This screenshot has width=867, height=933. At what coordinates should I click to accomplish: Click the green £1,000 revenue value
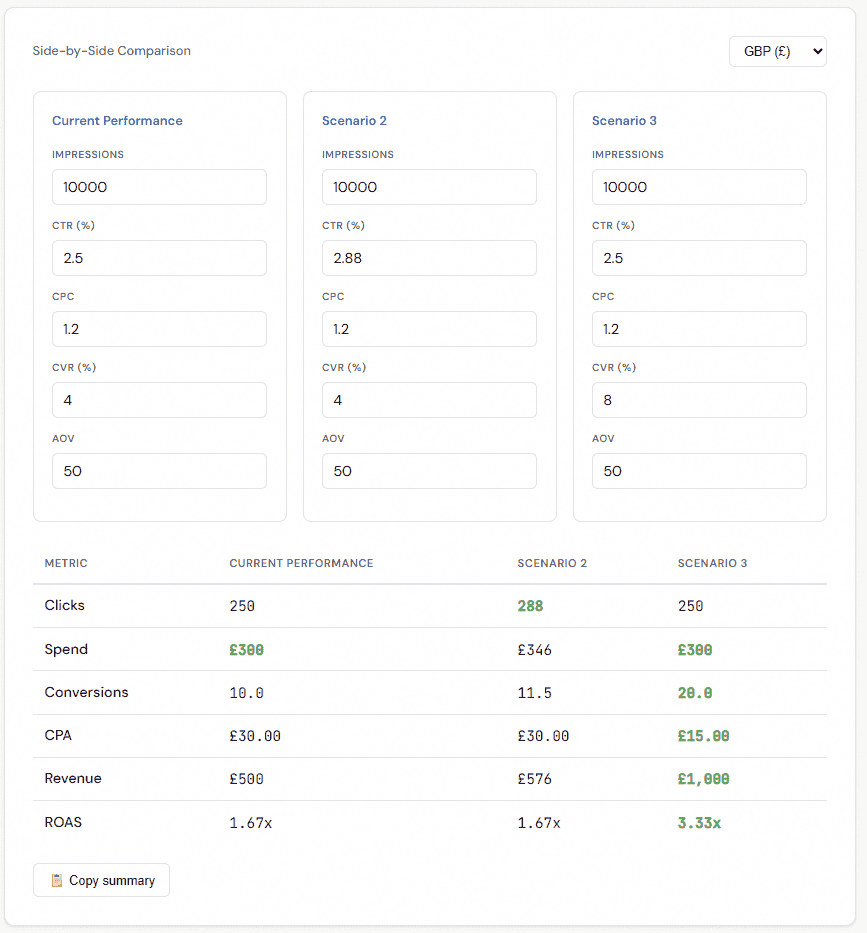pos(703,779)
